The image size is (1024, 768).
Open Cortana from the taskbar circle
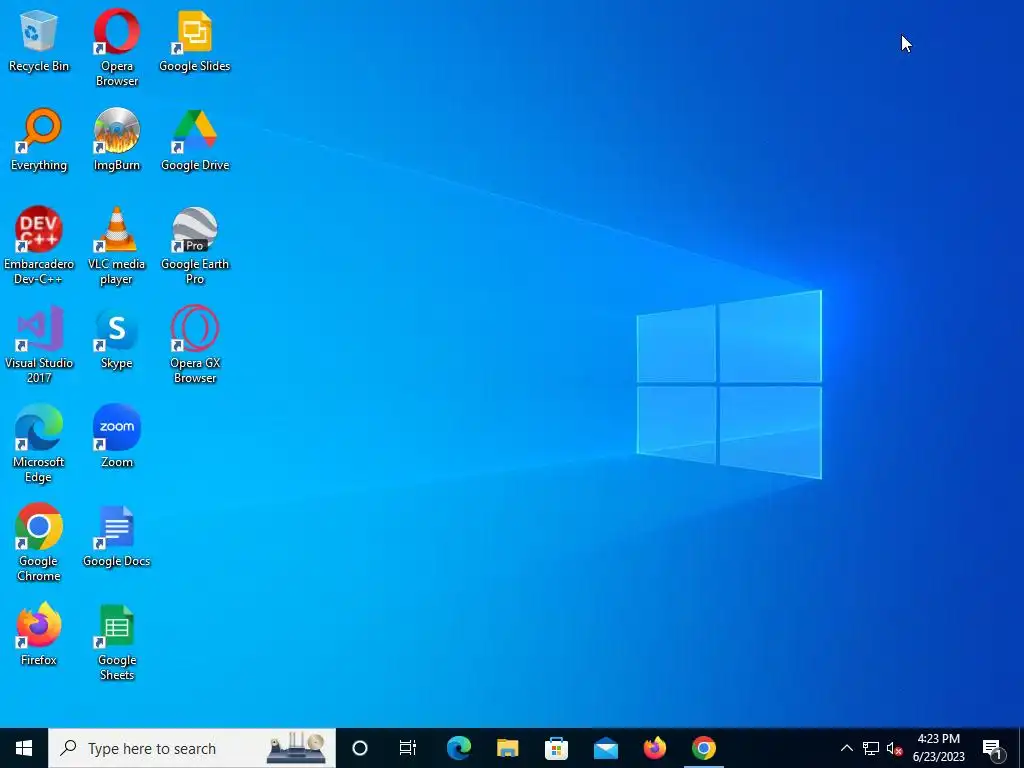coord(360,748)
